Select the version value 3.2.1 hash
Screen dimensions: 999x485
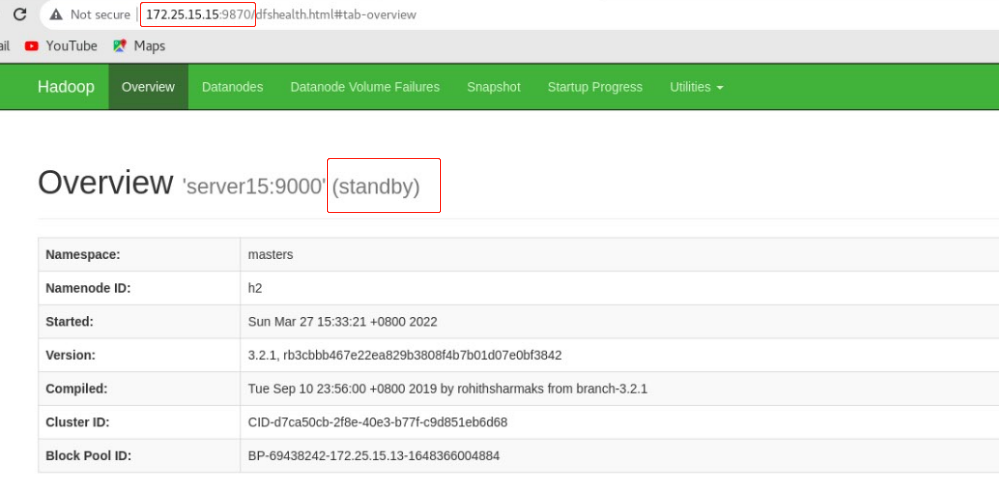[405, 355]
